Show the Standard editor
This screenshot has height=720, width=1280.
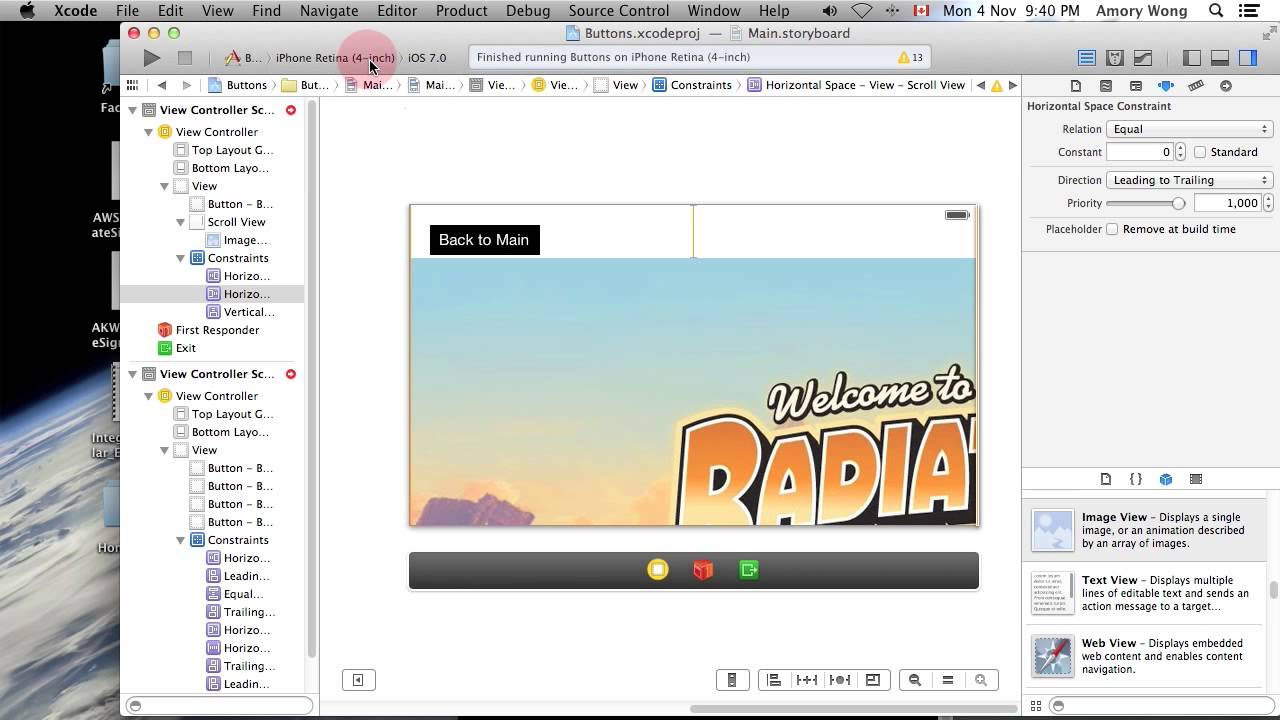(1087, 58)
